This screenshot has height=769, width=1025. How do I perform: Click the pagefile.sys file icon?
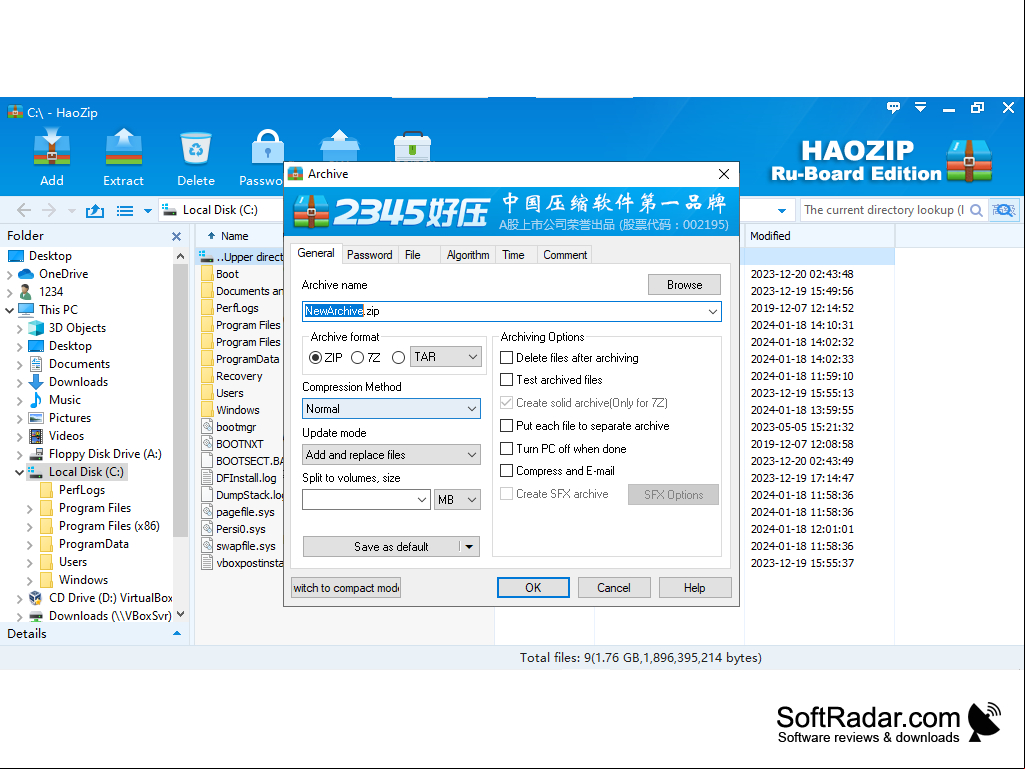pos(207,512)
